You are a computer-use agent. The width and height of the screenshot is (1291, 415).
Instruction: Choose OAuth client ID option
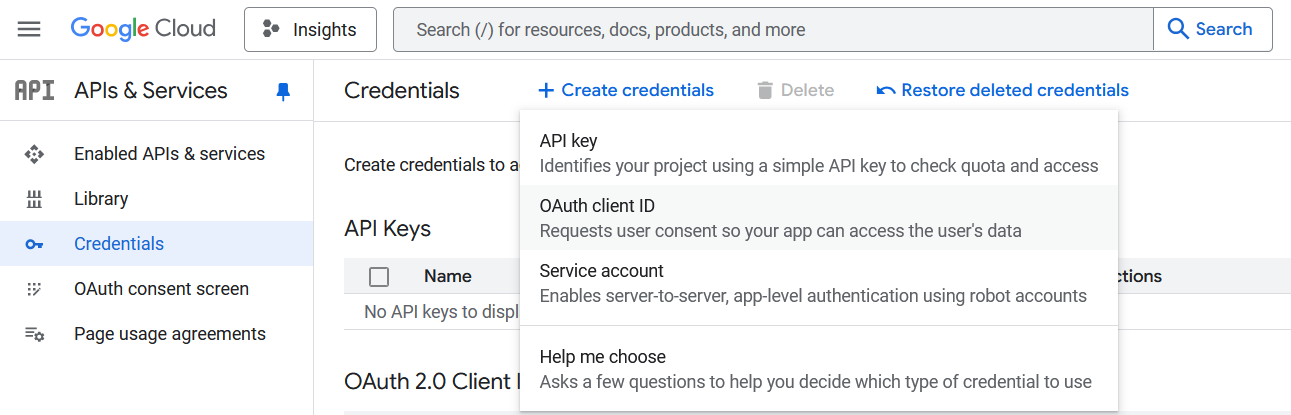click(819, 218)
